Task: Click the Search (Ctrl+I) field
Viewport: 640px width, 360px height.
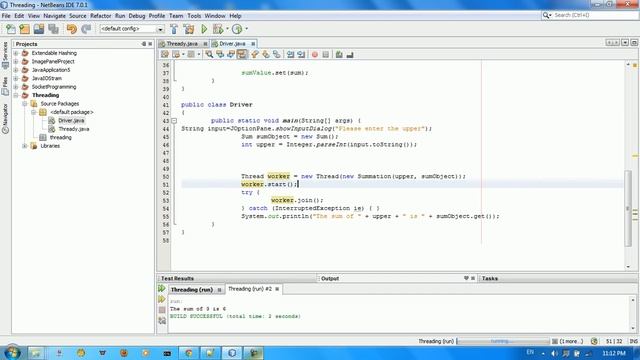Action: point(590,15)
